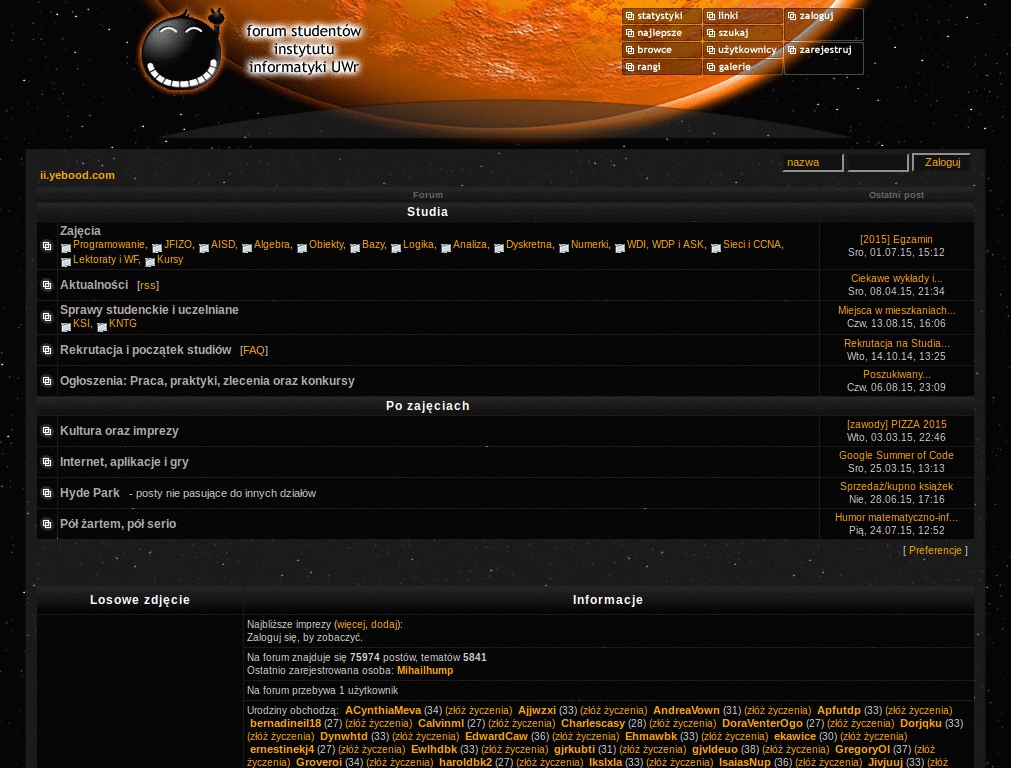The height and width of the screenshot is (768, 1024).
Task: Open last post Humor matematyczno-inf...
Action: (896, 517)
